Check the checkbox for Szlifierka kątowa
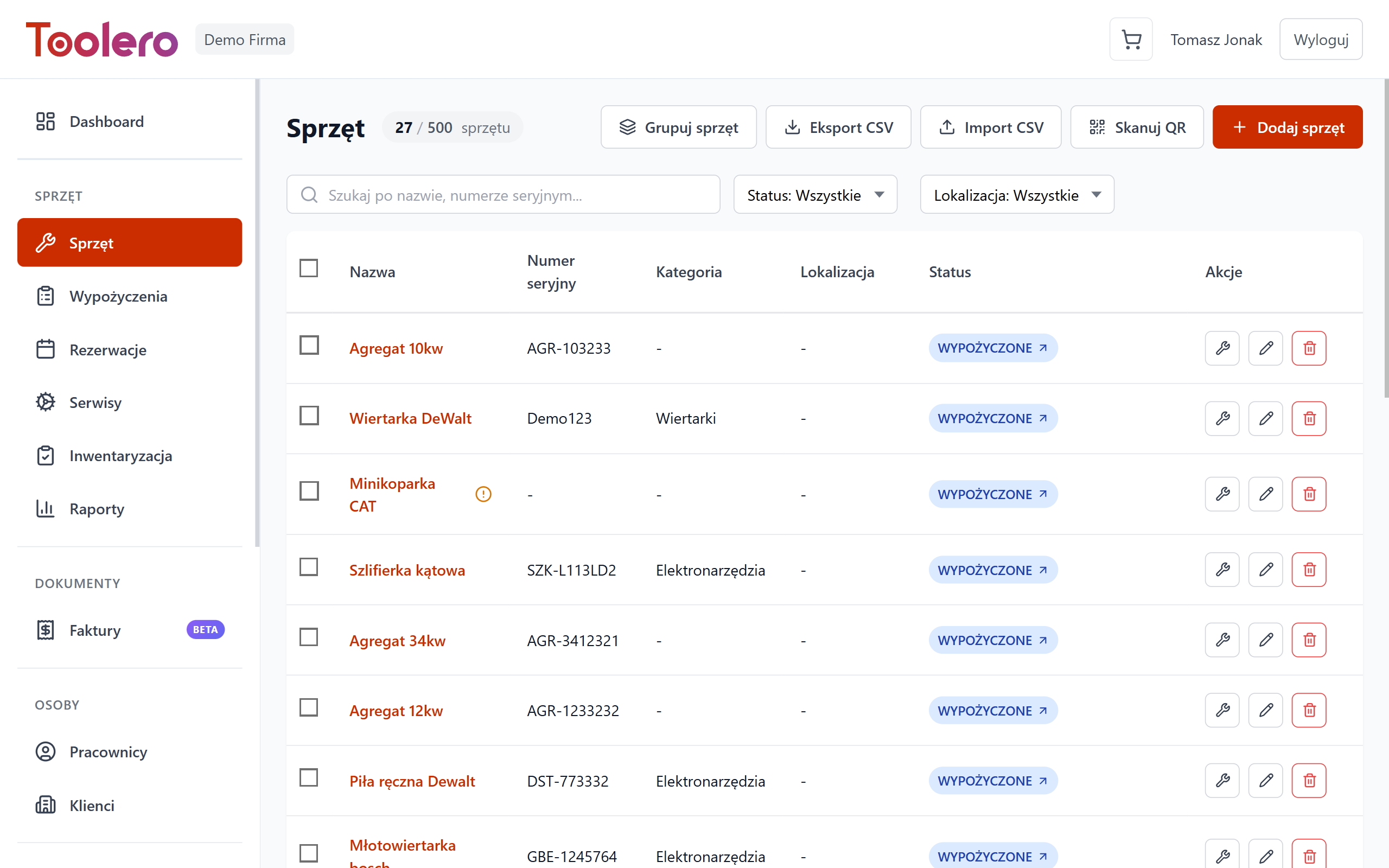 pyautogui.click(x=308, y=566)
